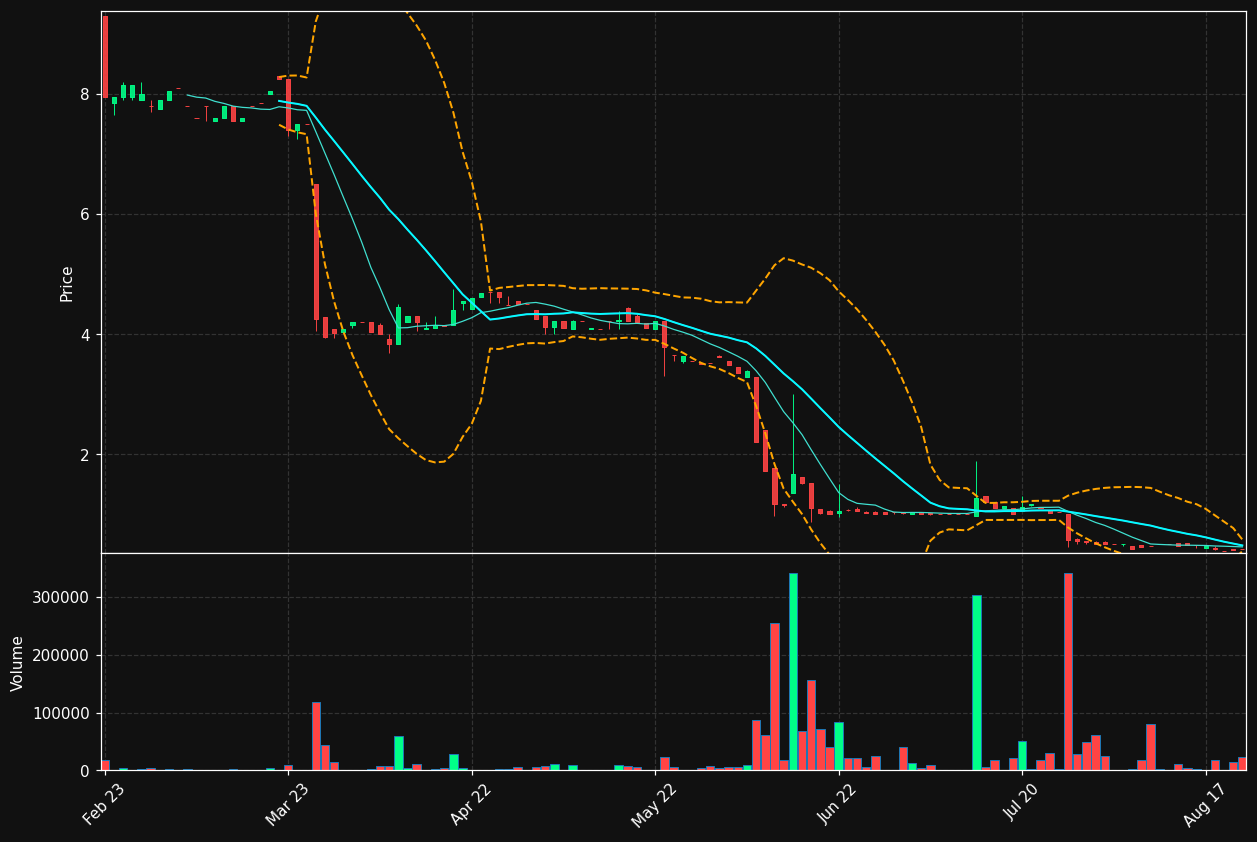1257x842 pixels.
Task: Click the price axis value 6
Action: [85, 215]
